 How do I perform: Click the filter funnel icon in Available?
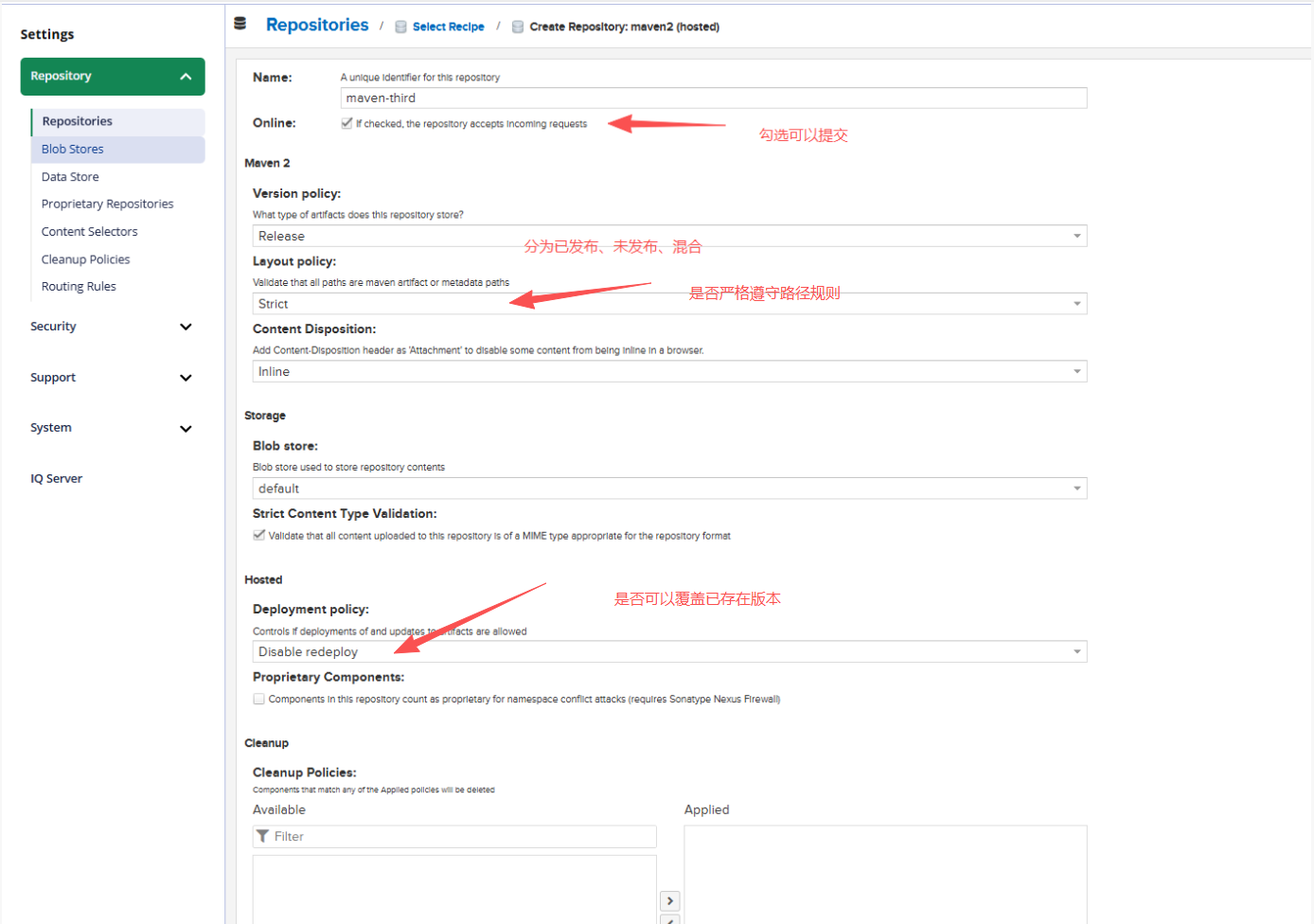[263, 836]
